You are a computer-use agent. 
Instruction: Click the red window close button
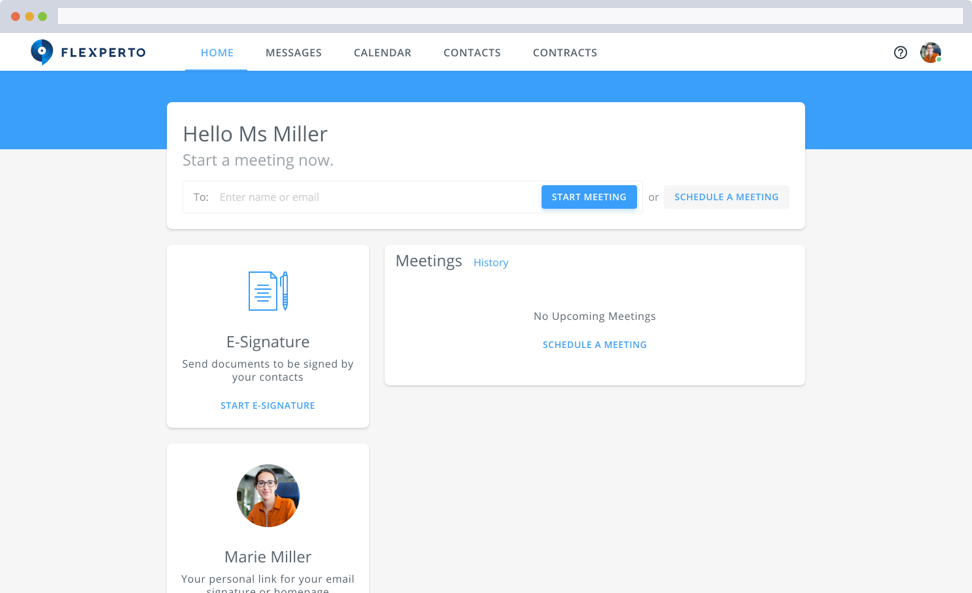coord(15,16)
